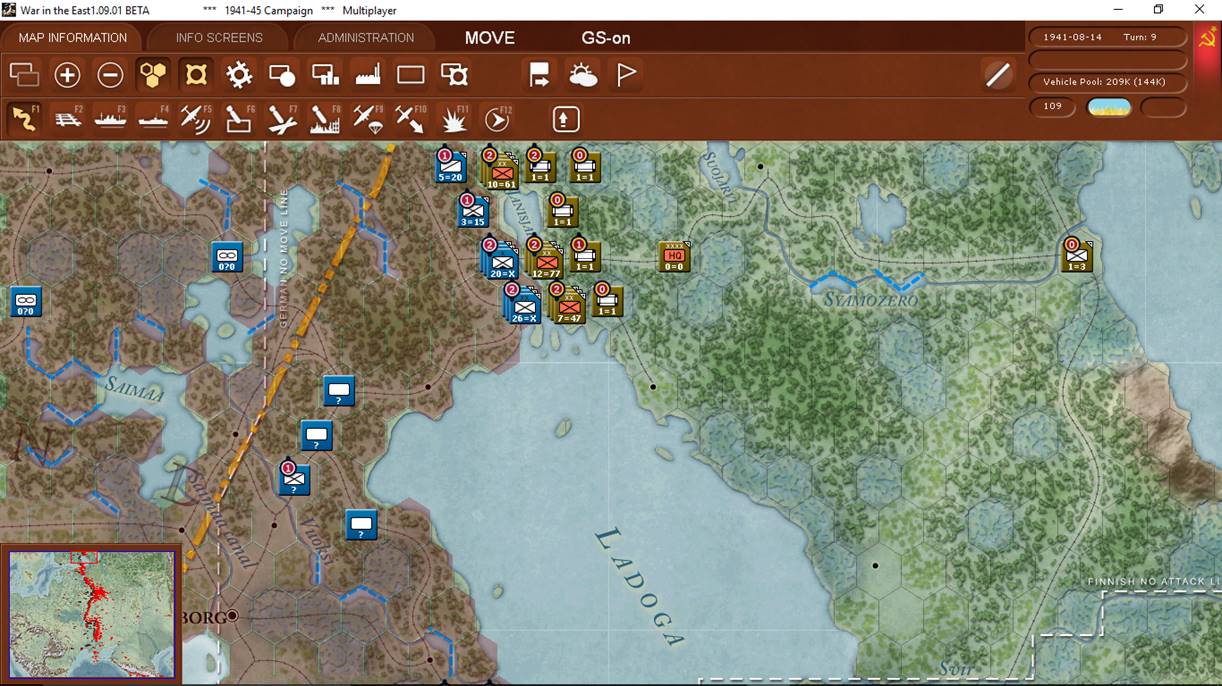Image resolution: width=1222 pixels, height=686 pixels.
Task: Open the INFO SCREENS tab
Action: (x=219, y=38)
